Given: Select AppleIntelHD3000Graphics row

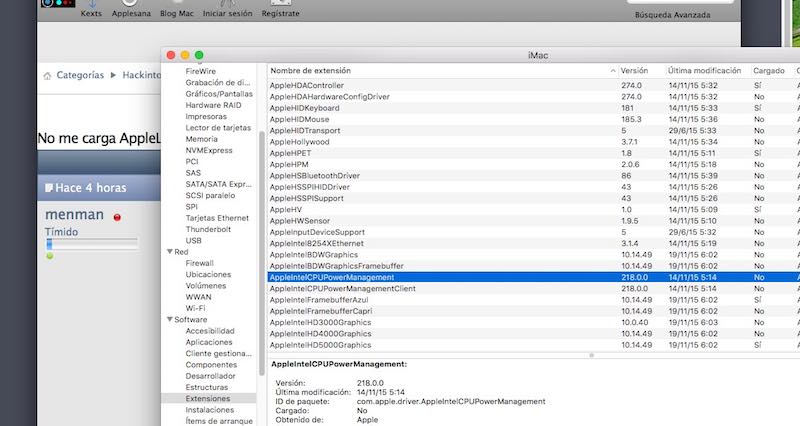Looking at the screenshot, I should tap(533, 322).
